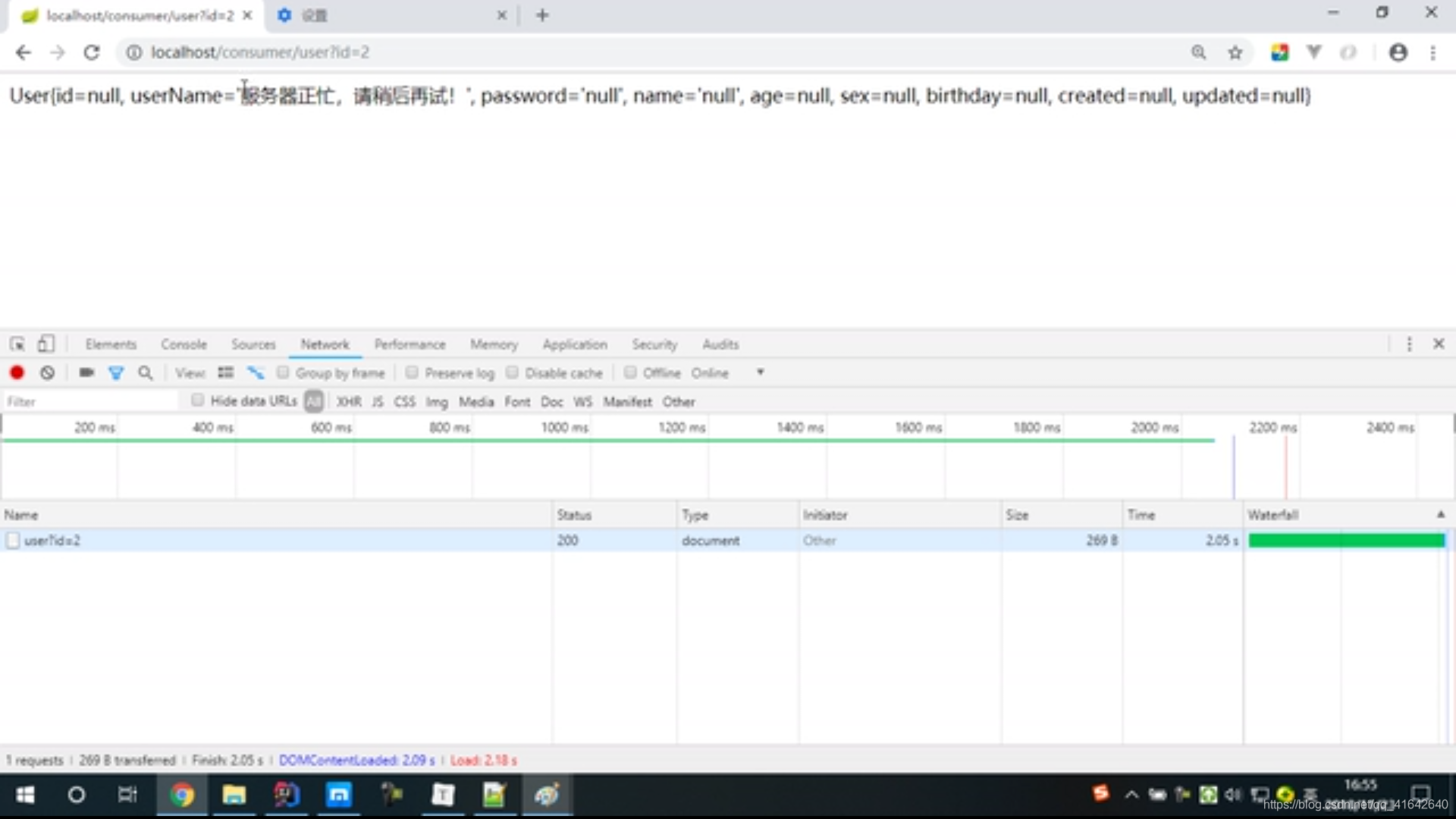
Task: View site information icon in address bar
Action: coord(134,52)
